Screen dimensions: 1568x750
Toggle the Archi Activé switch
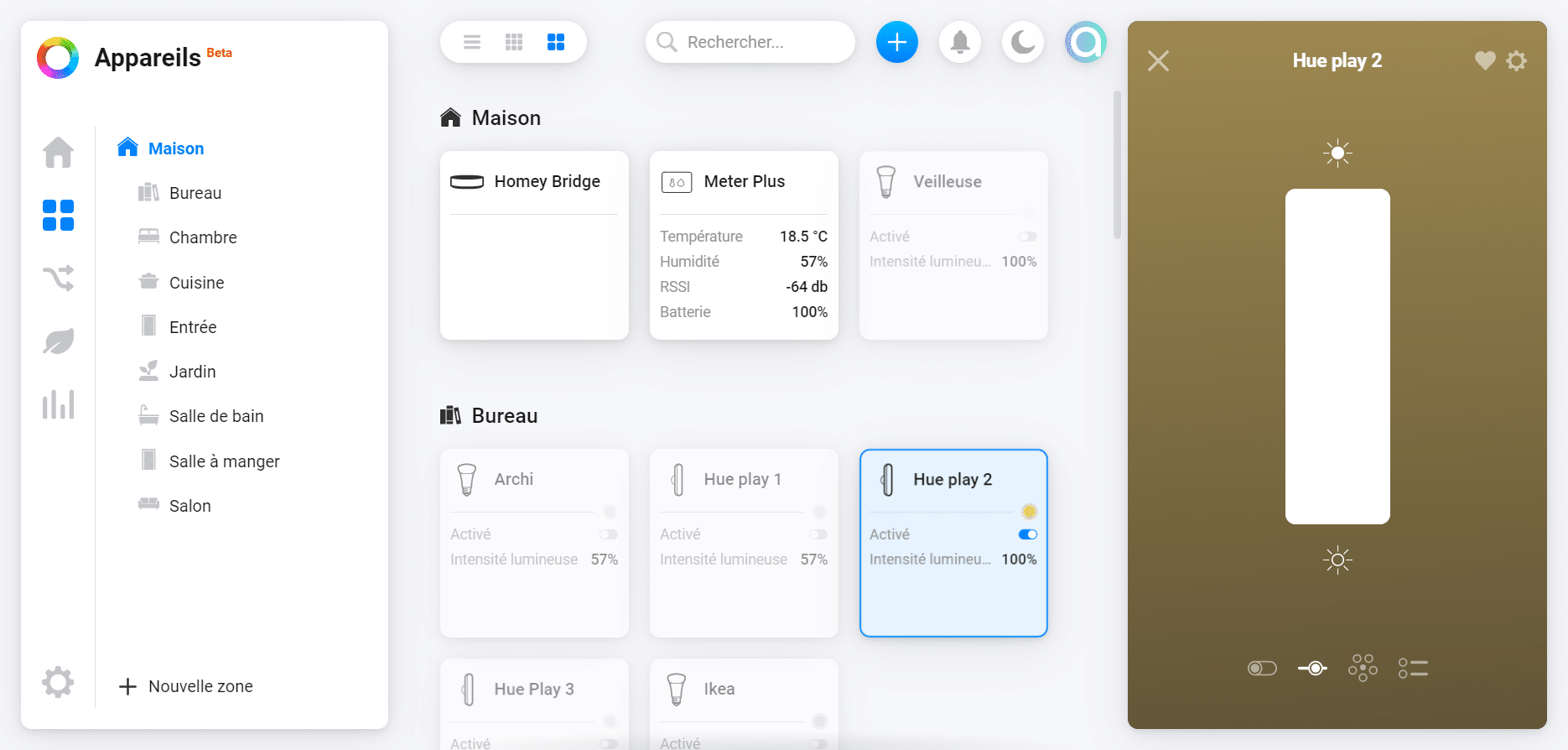pyautogui.click(x=609, y=534)
